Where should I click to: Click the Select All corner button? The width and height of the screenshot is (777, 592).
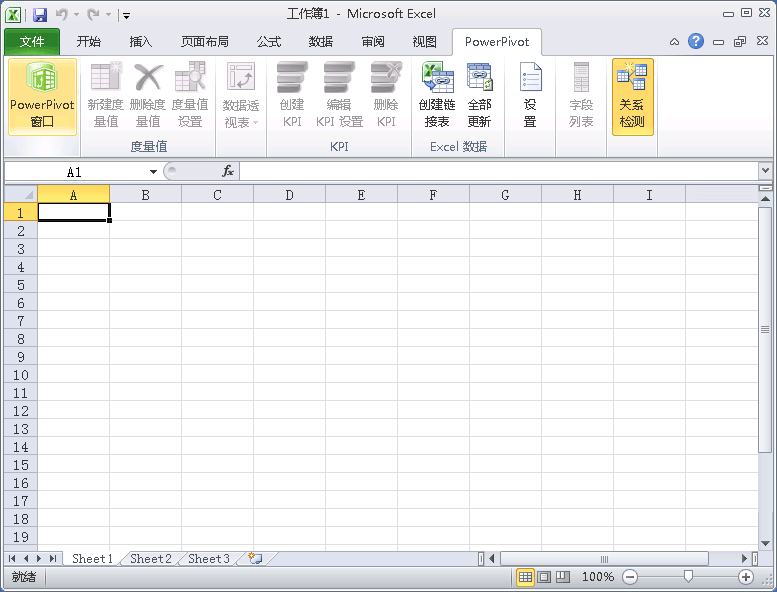click(x=21, y=194)
